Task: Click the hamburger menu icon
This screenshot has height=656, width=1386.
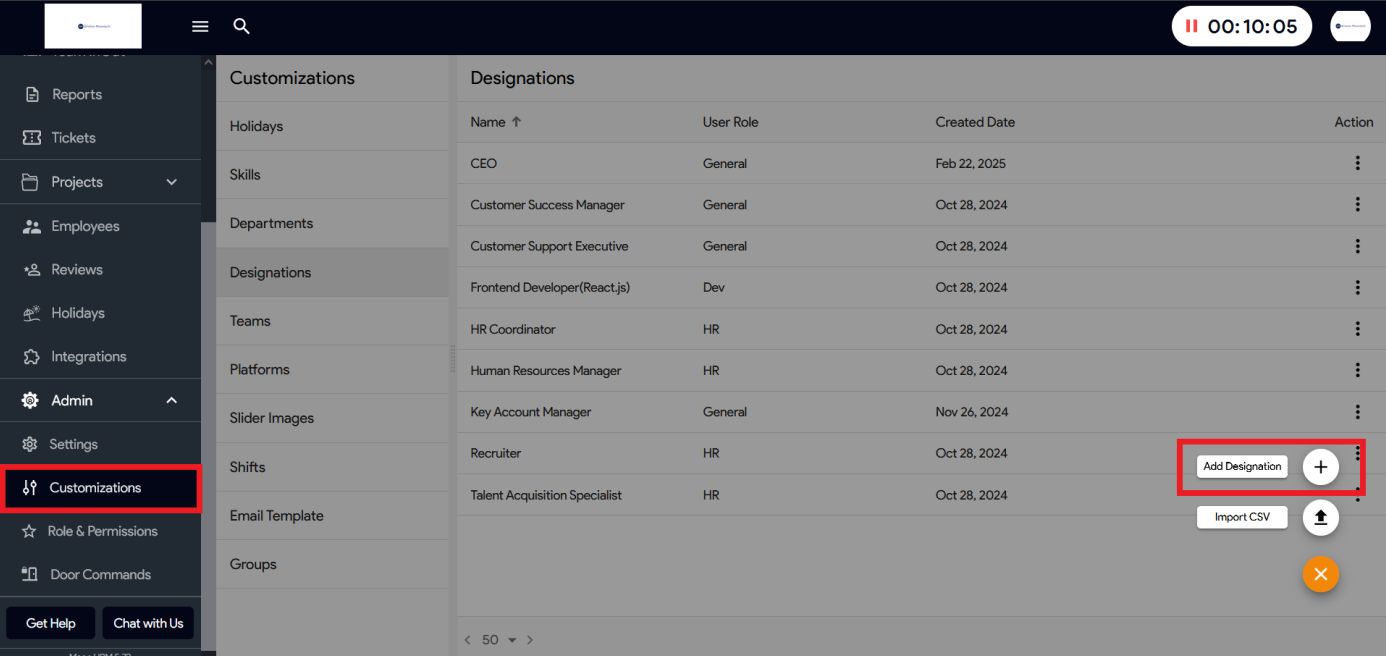Action: tap(200, 27)
